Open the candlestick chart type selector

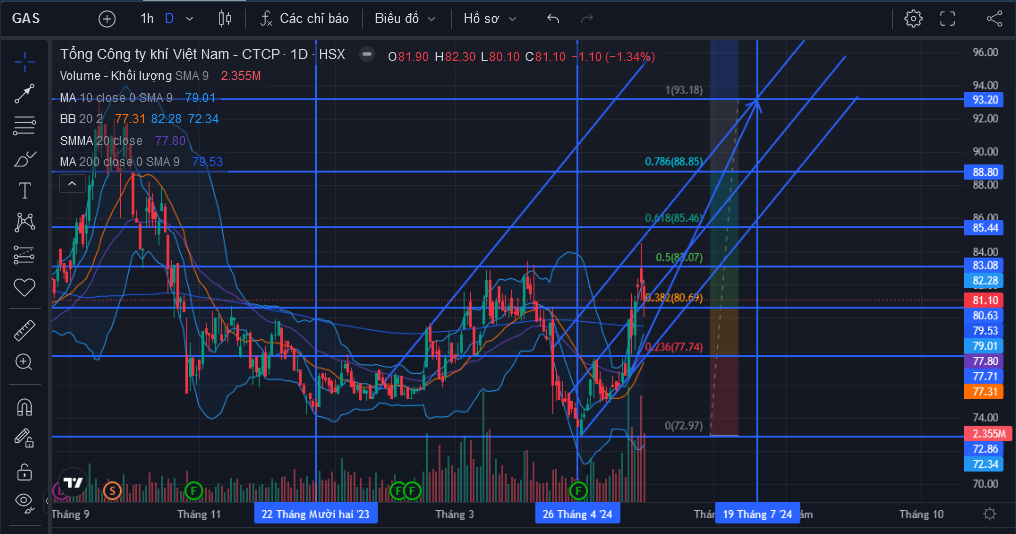point(225,19)
